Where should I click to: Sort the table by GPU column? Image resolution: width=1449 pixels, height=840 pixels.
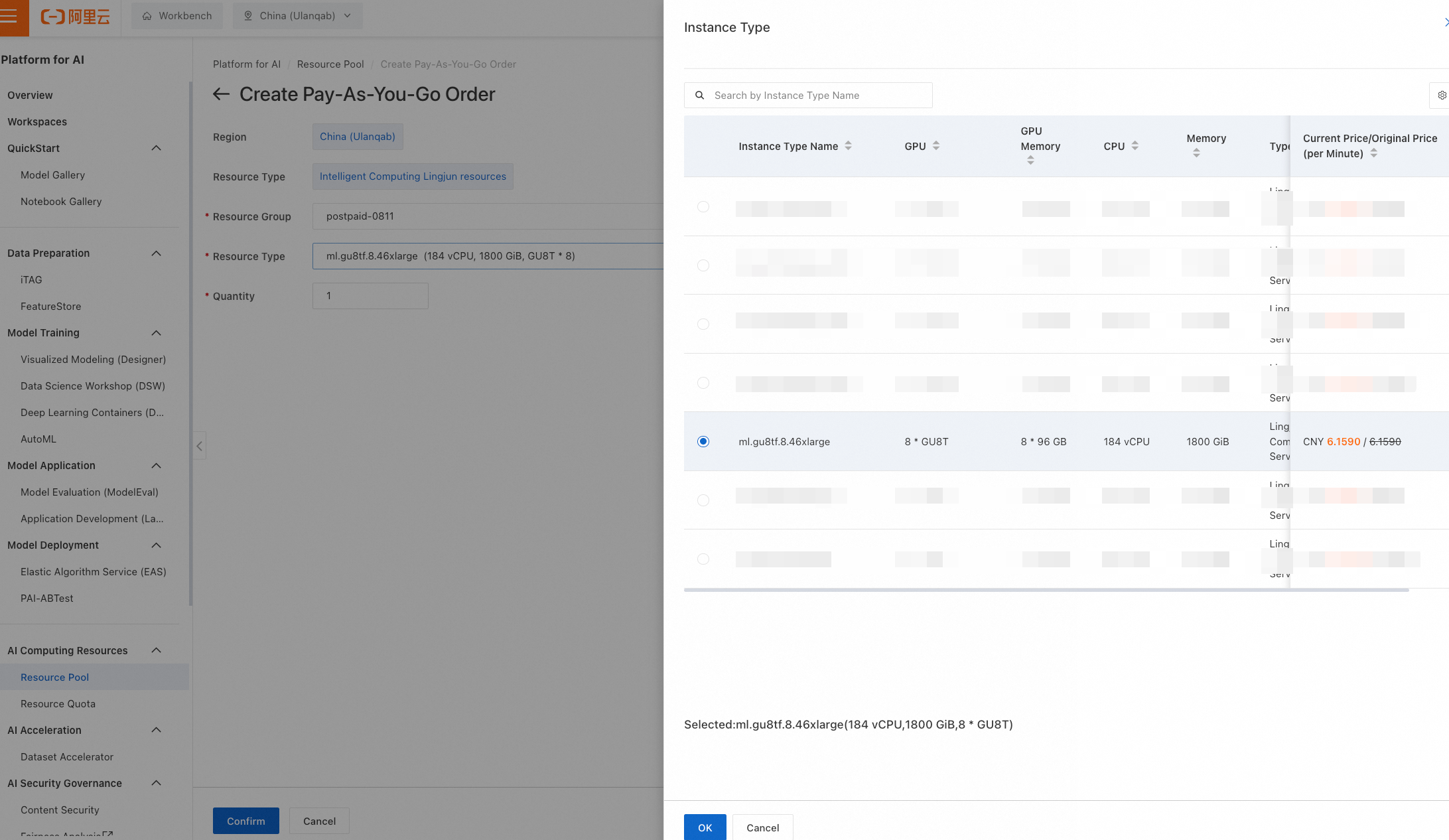pyautogui.click(x=935, y=146)
